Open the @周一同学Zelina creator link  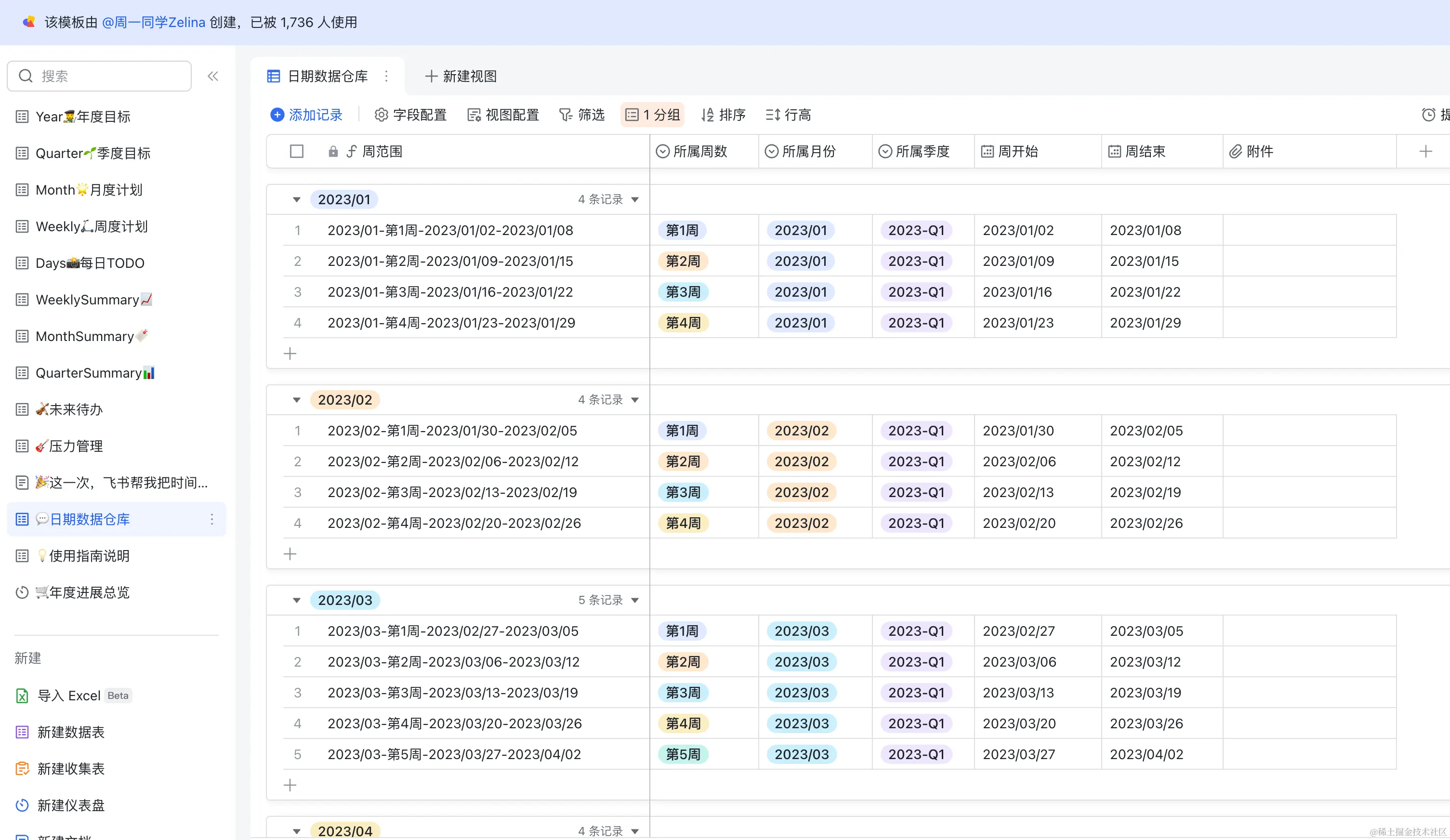(x=153, y=23)
